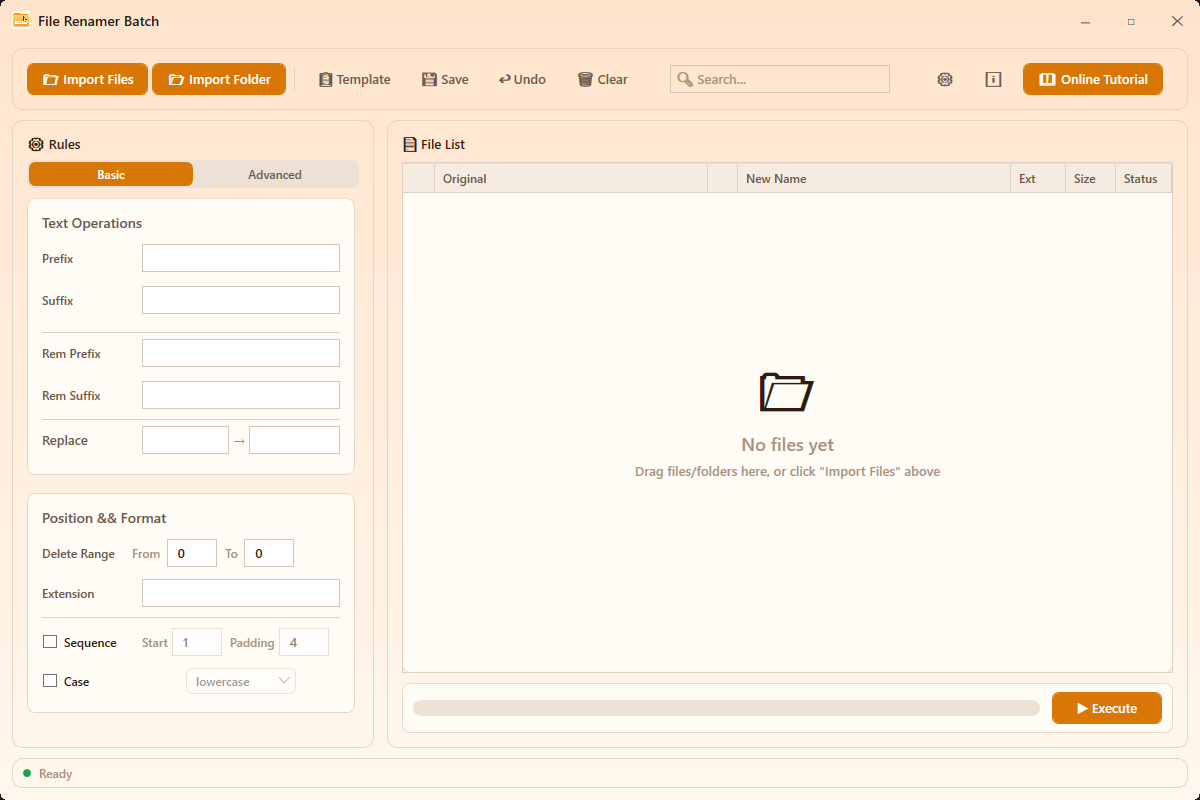Minimize the File Renamer Batch window

click(1085, 21)
